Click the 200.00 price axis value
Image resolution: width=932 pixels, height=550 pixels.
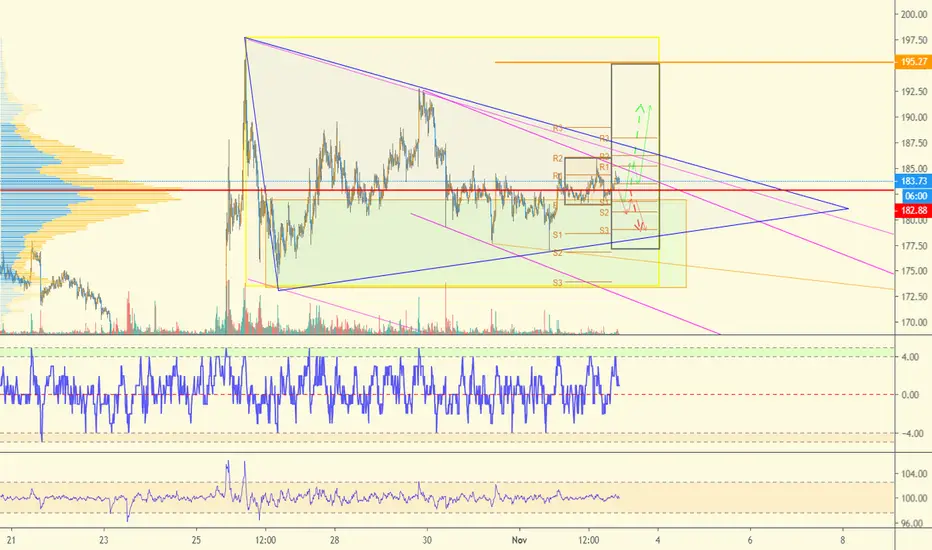pyautogui.click(x=914, y=14)
